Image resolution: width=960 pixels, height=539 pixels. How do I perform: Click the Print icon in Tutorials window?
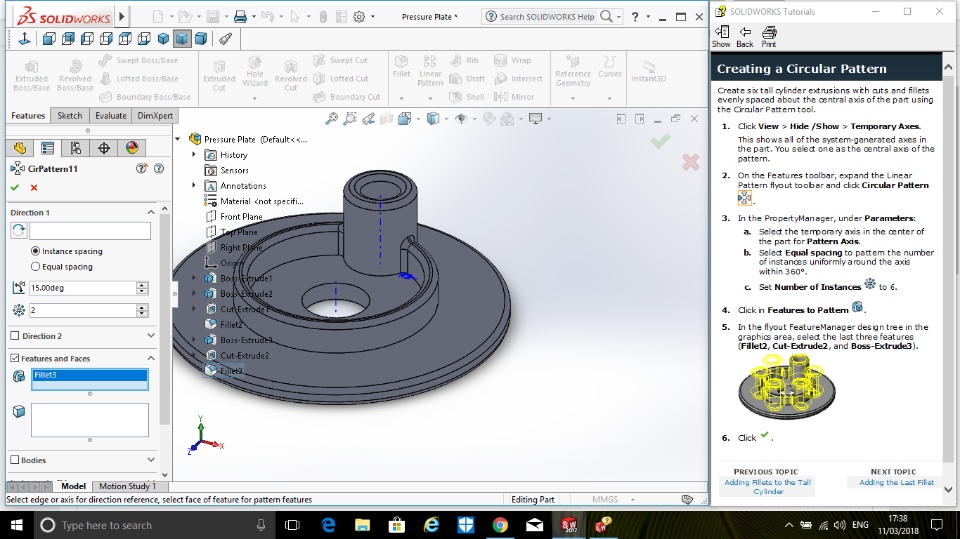coord(769,37)
